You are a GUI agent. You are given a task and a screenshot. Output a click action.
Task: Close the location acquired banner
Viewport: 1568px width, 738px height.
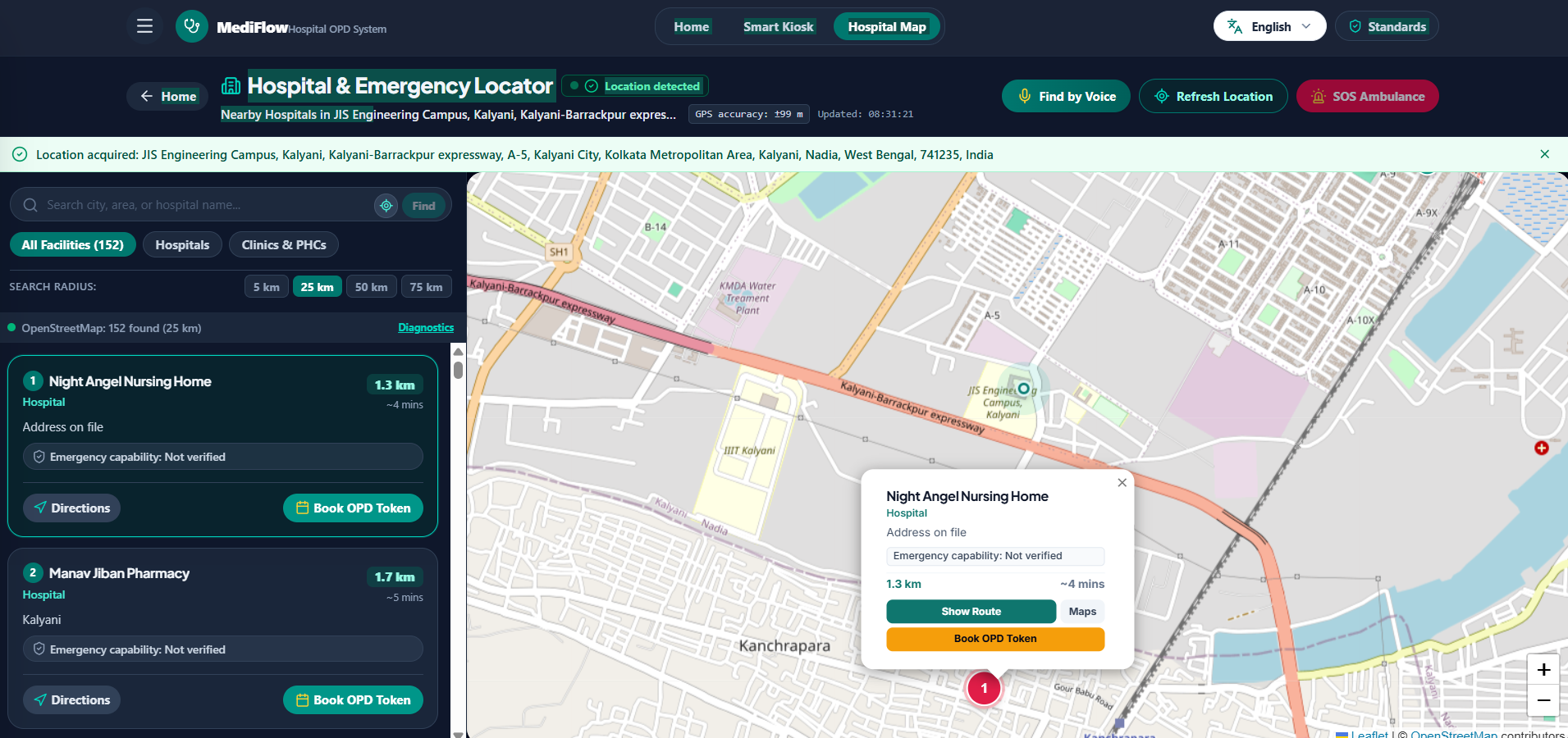click(x=1544, y=154)
